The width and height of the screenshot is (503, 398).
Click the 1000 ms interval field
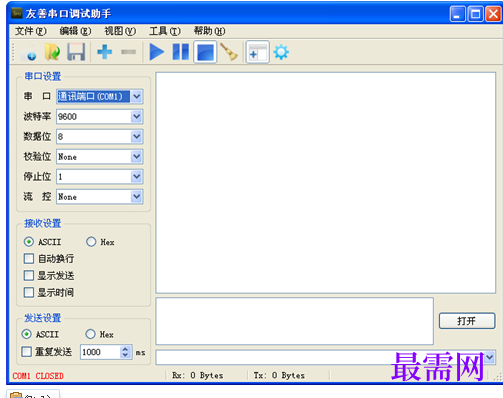[100, 352]
